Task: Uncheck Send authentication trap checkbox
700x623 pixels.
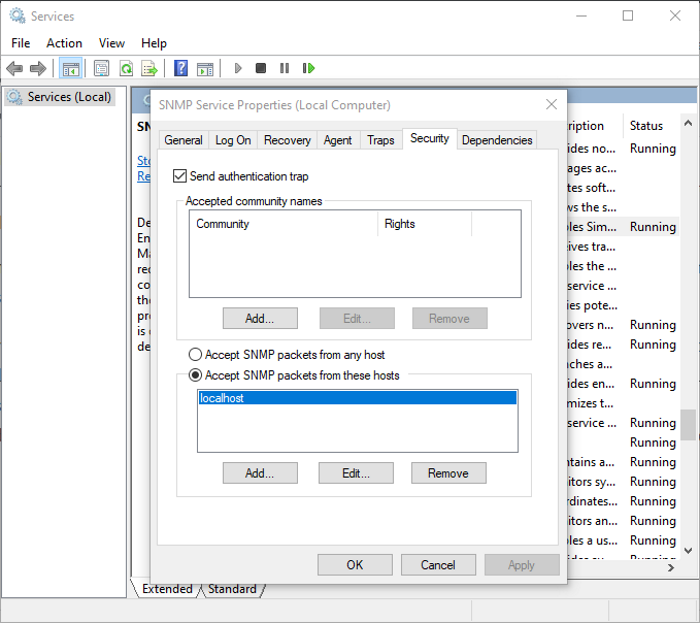Action: 180,176
